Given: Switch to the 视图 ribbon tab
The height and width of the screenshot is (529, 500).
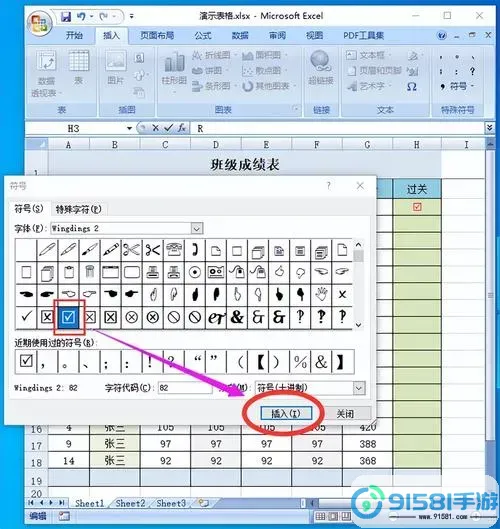Looking at the screenshot, I should tap(314, 35).
